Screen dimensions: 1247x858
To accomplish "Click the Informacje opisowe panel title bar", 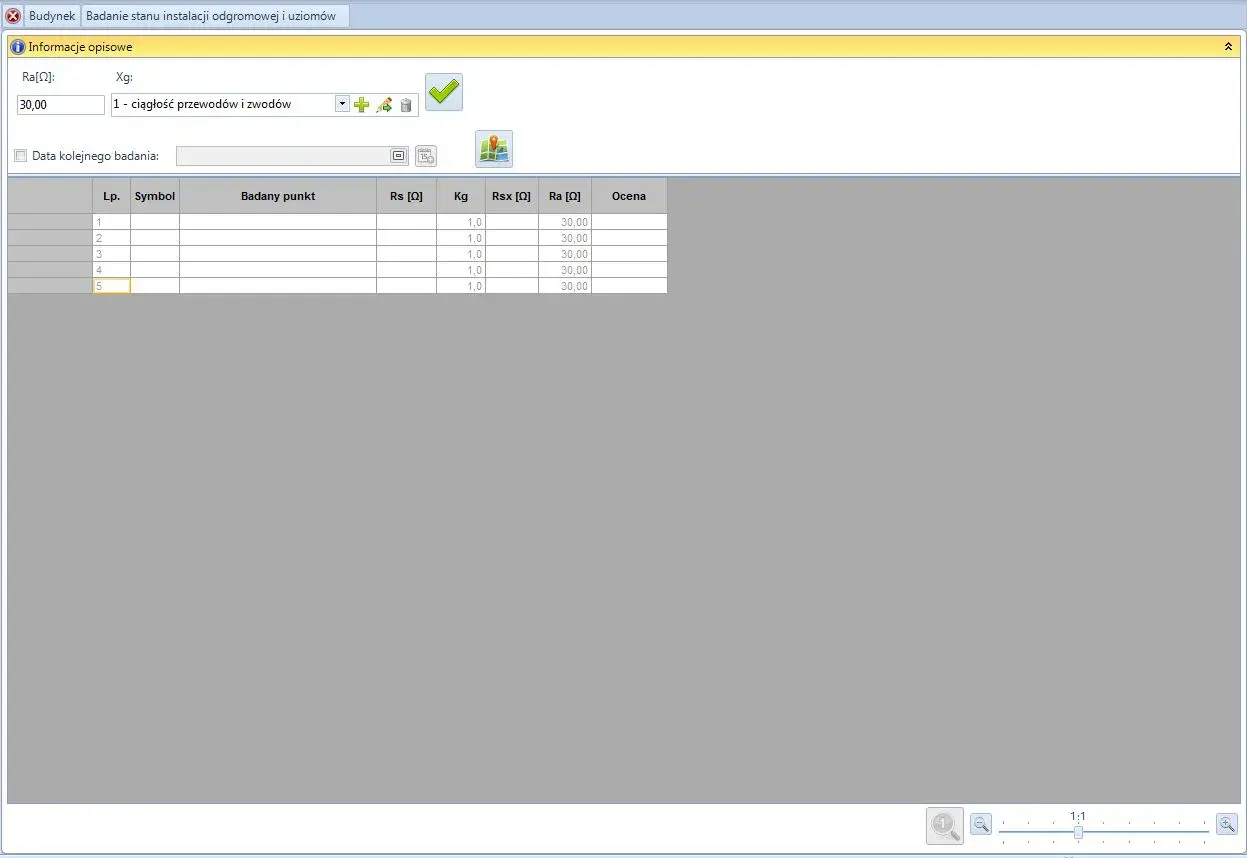I will click(624, 46).
